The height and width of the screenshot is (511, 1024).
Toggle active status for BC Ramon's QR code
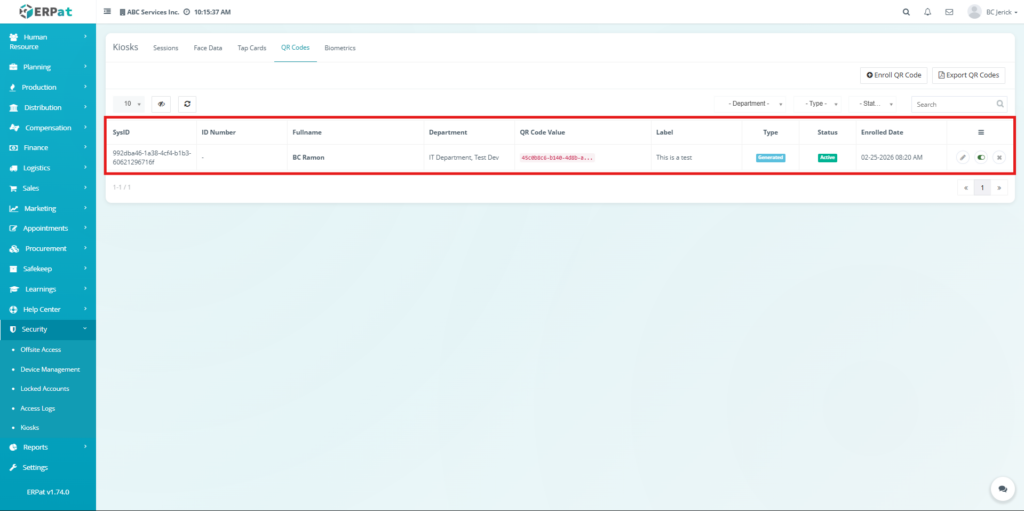tap(980, 157)
